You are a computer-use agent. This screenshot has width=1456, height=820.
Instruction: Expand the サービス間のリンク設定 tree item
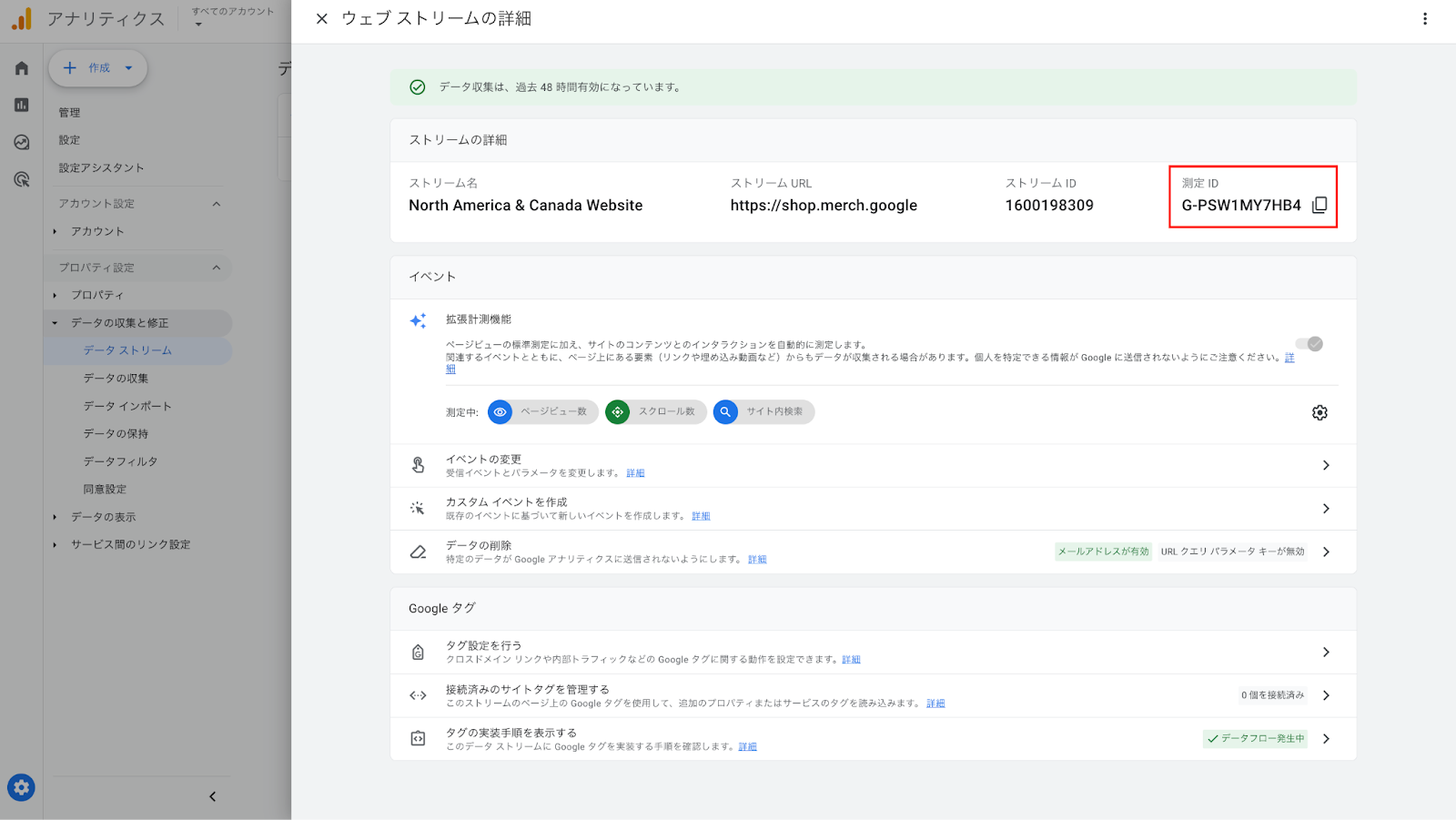(x=55, y=544)
